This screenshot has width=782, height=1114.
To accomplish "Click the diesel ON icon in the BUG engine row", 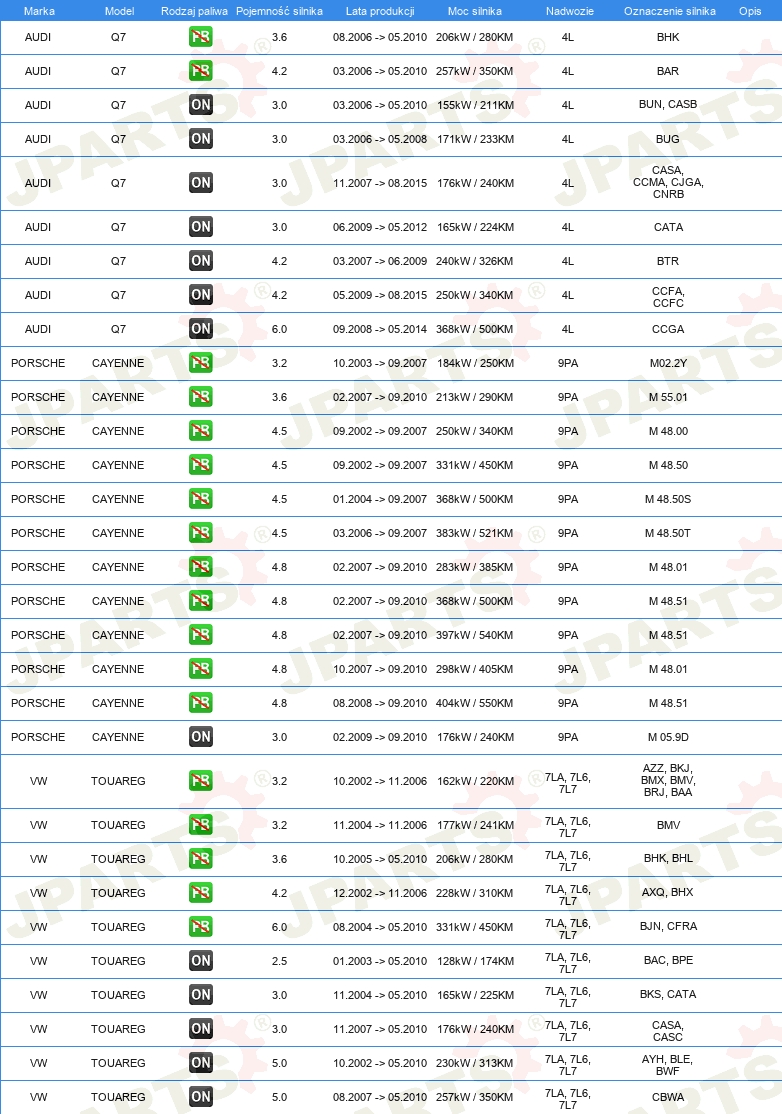I will pyautogui.click(x=201, y=139).
